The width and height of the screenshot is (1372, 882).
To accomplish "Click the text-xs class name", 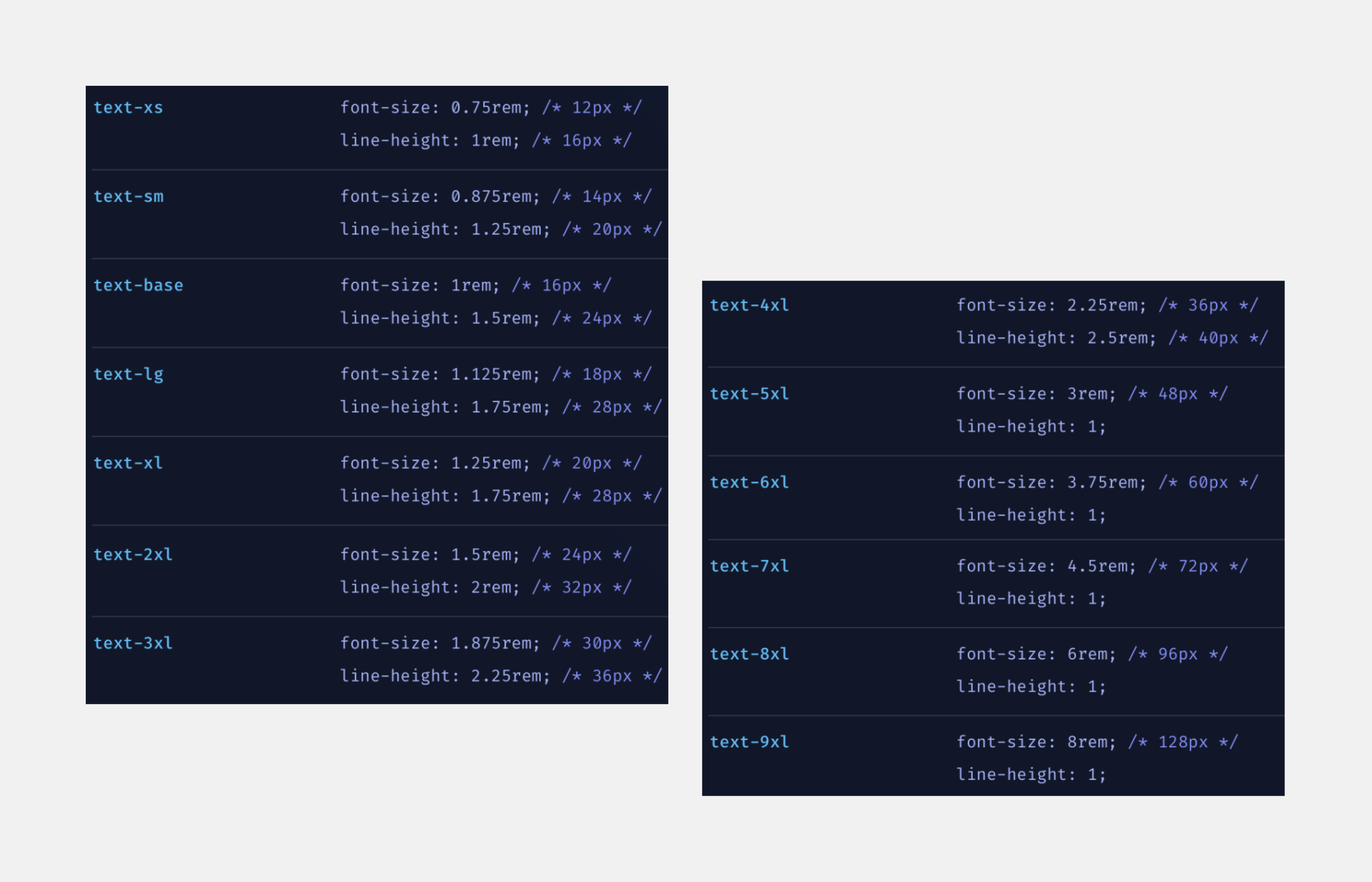I will (128, 108).
